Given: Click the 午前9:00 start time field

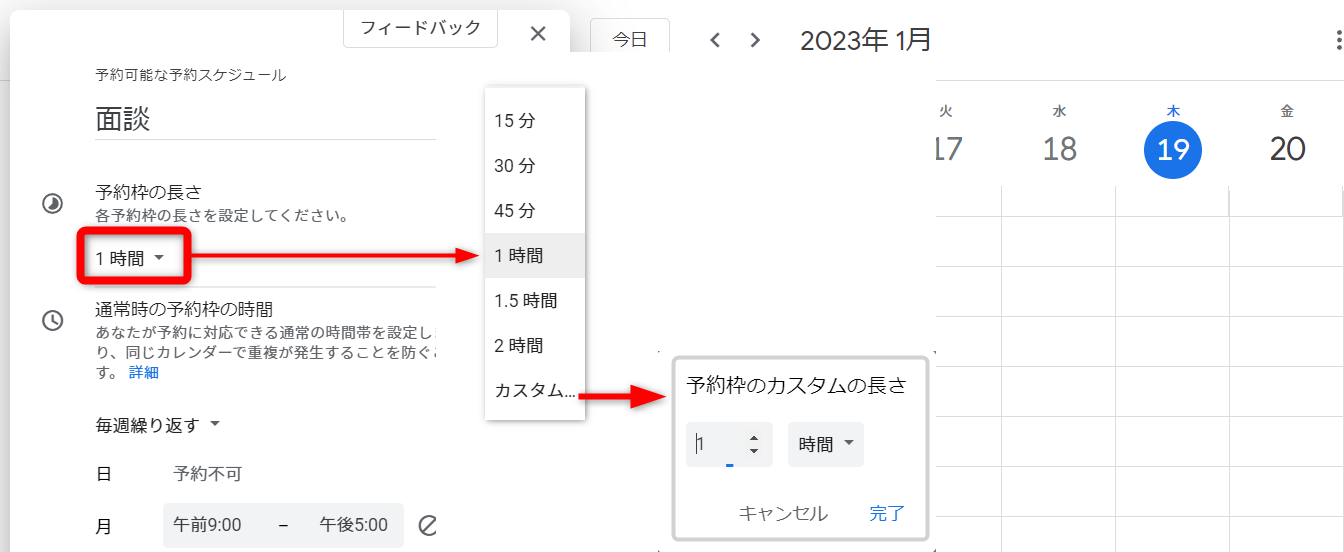Looking at the screenshot, I should (x=207, y=525).
